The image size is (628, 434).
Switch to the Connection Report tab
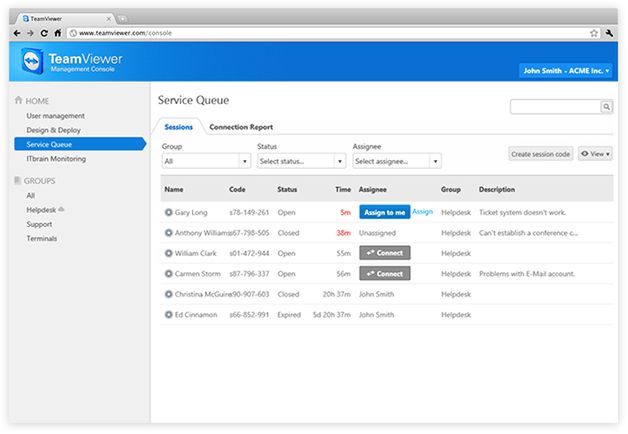241,127
